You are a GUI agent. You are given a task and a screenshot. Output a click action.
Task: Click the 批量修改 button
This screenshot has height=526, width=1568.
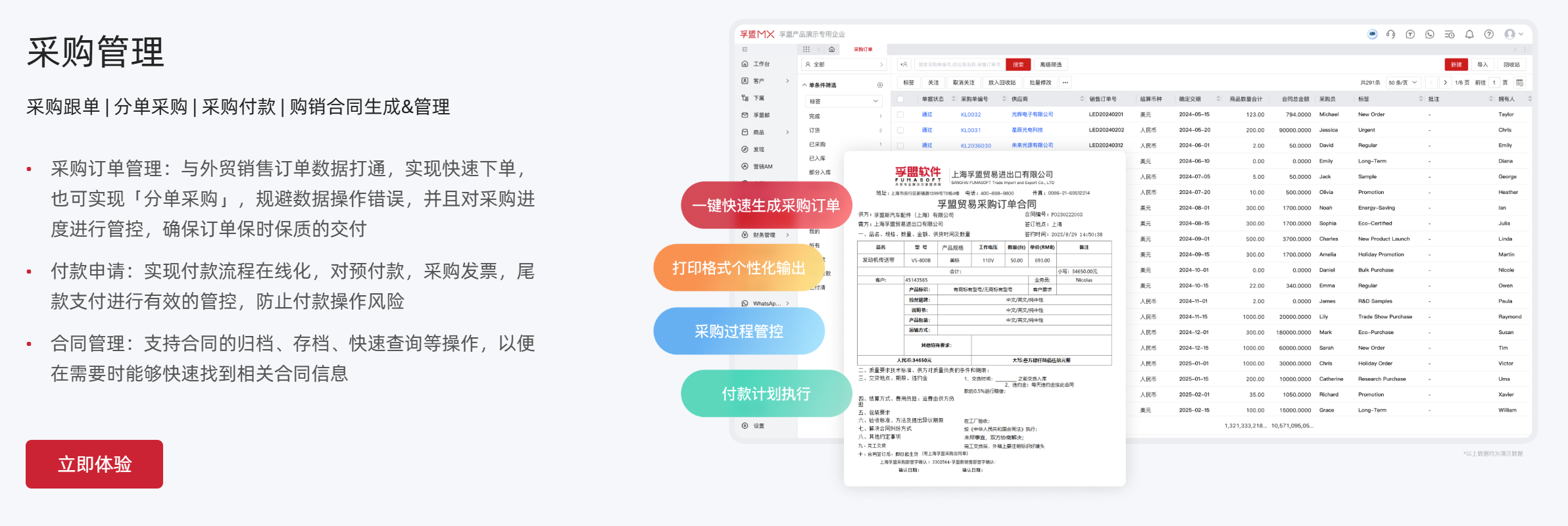[x=1040, y=82]
